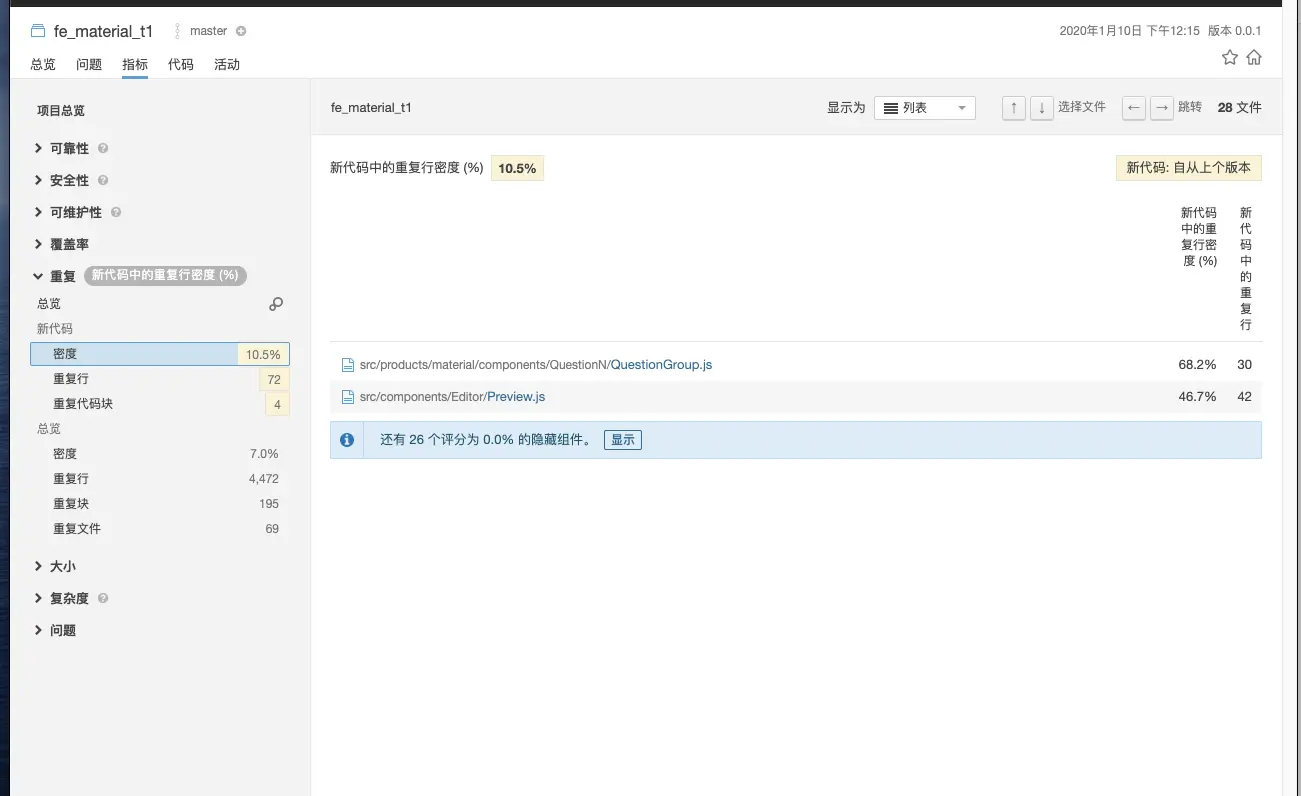Select 重复代码块 4 metric

coord(160,404)
